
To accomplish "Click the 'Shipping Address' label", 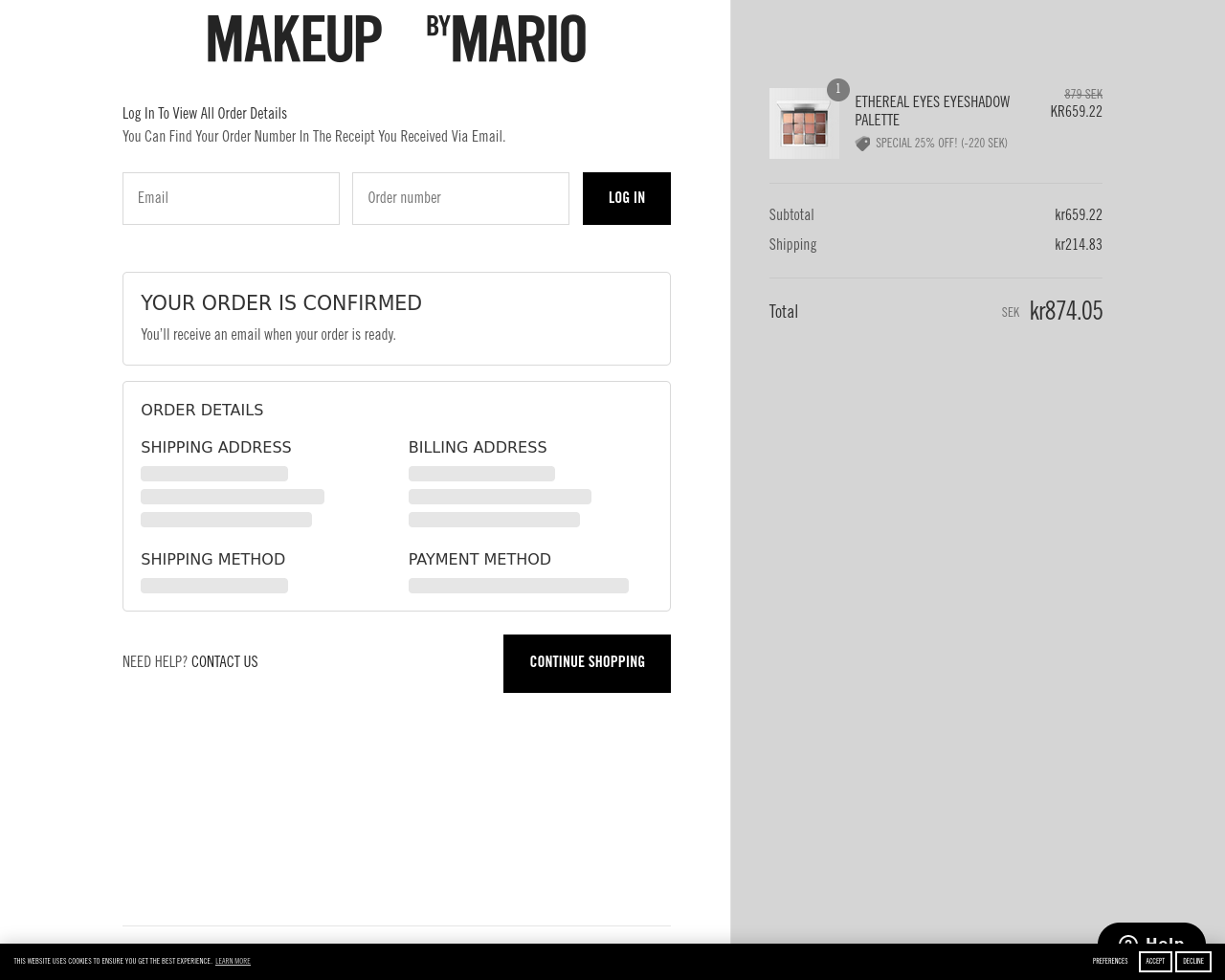I will (216, 447).
